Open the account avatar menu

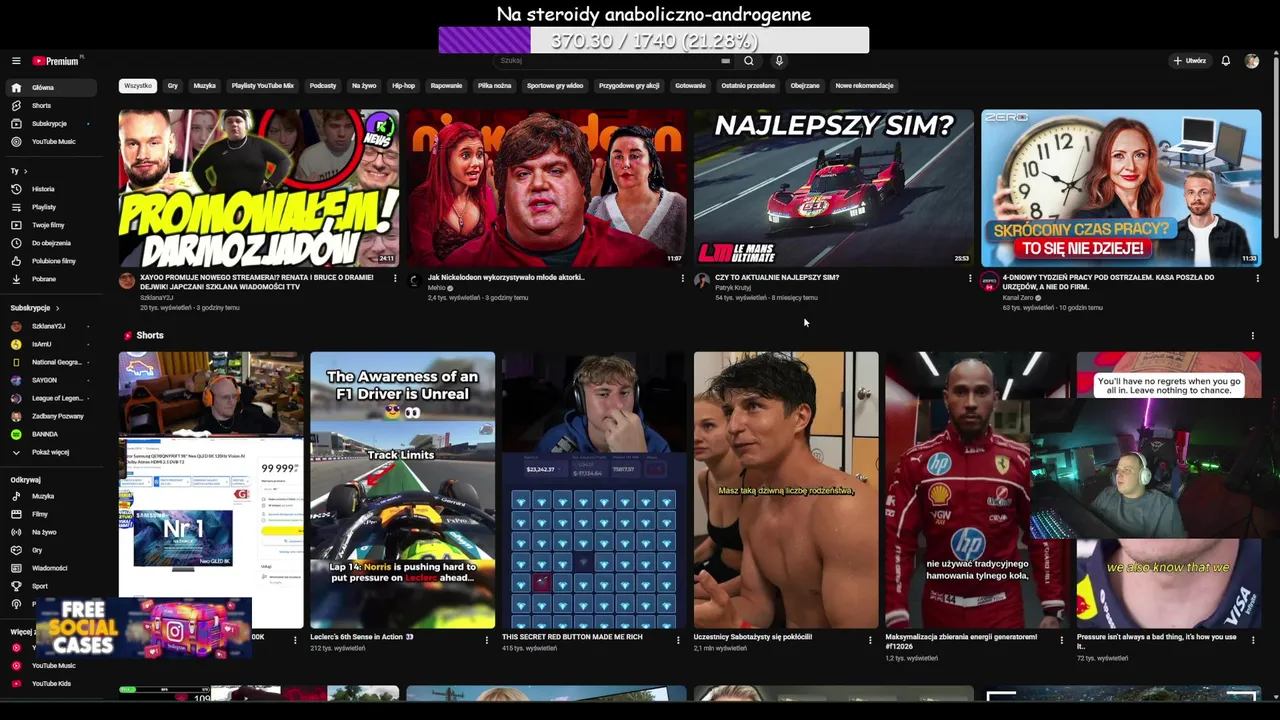[1251, 61]
